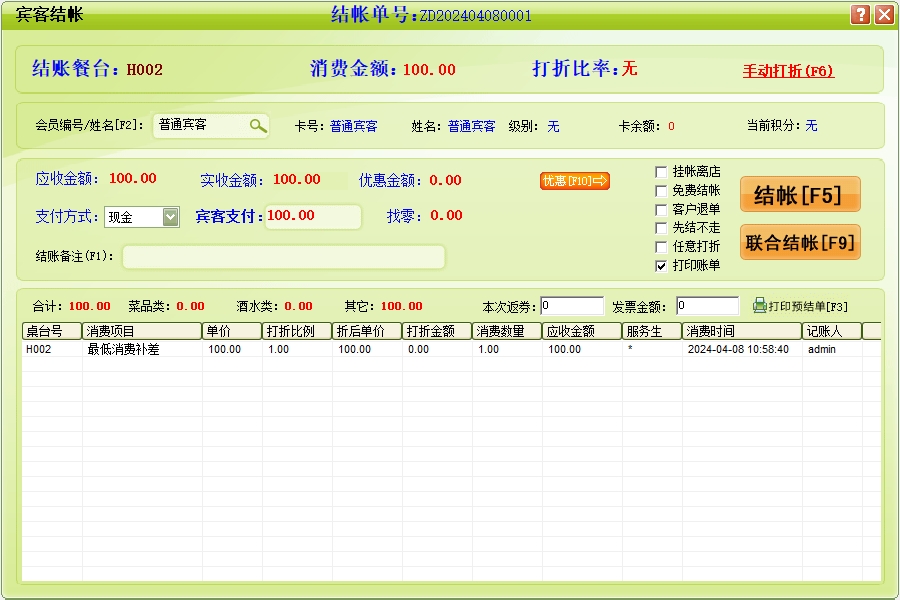Click the 宾客支付 amount field
Viewport: 900px width, 600px height.
tap(313, 216)
